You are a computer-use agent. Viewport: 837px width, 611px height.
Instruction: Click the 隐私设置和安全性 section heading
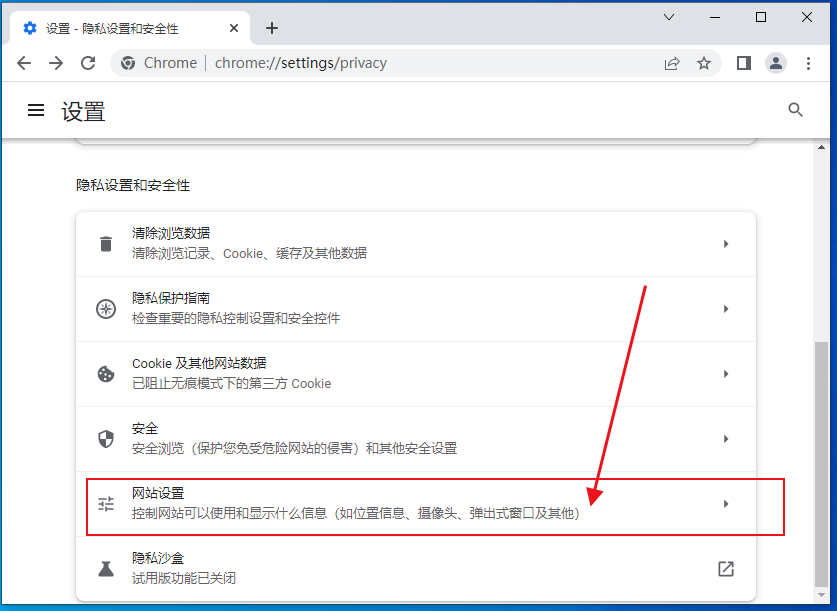[x=133, y=185]
